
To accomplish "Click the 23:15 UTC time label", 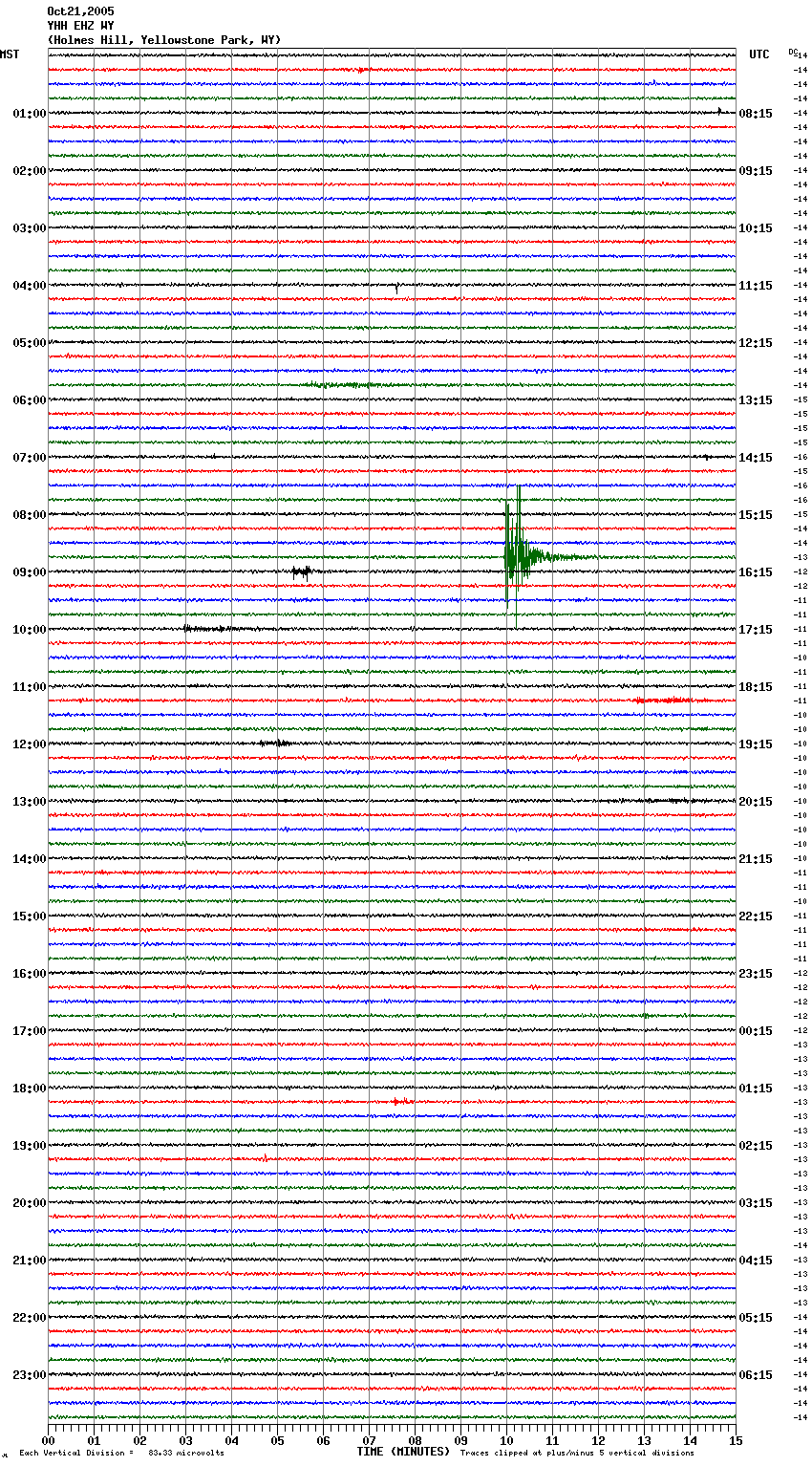I will (756, 974).
